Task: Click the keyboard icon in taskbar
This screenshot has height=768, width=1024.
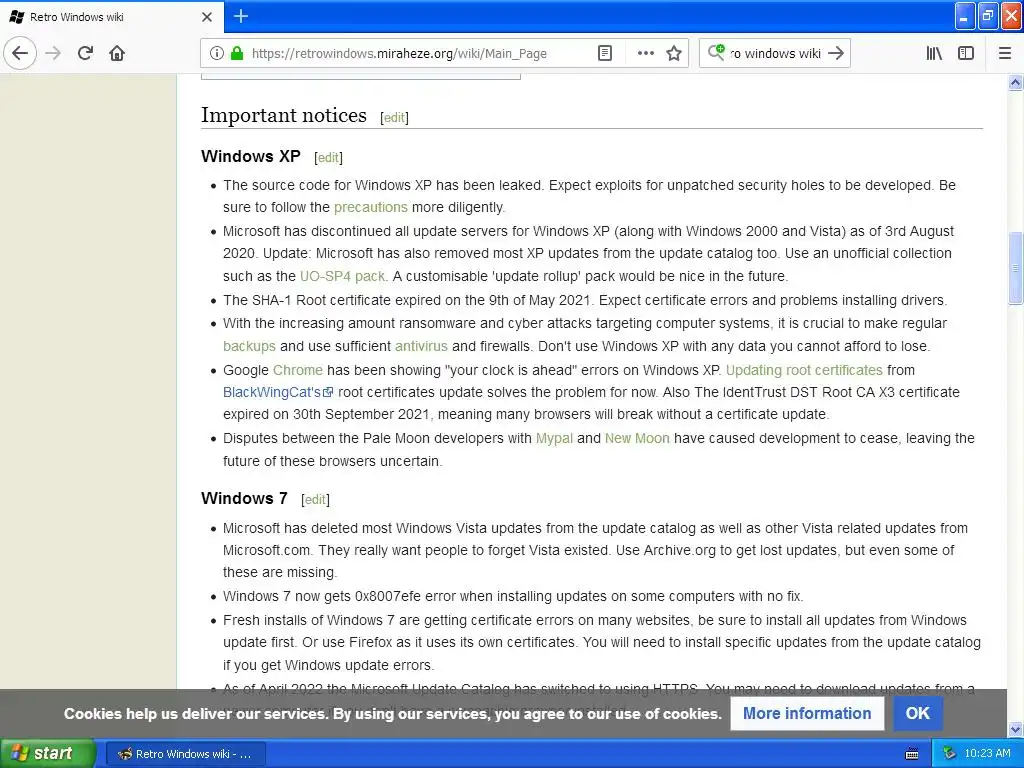Action: tap(912, 754)
